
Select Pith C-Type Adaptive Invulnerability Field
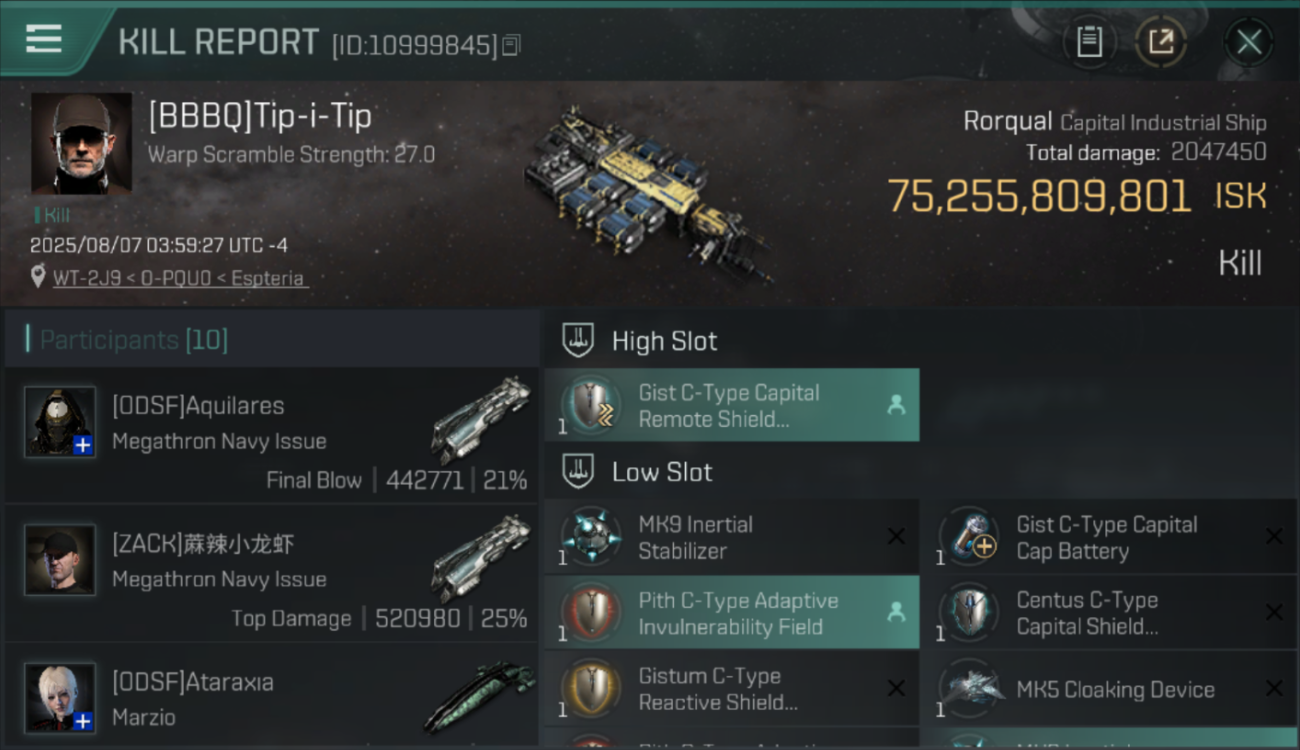(x=732, y=613)
